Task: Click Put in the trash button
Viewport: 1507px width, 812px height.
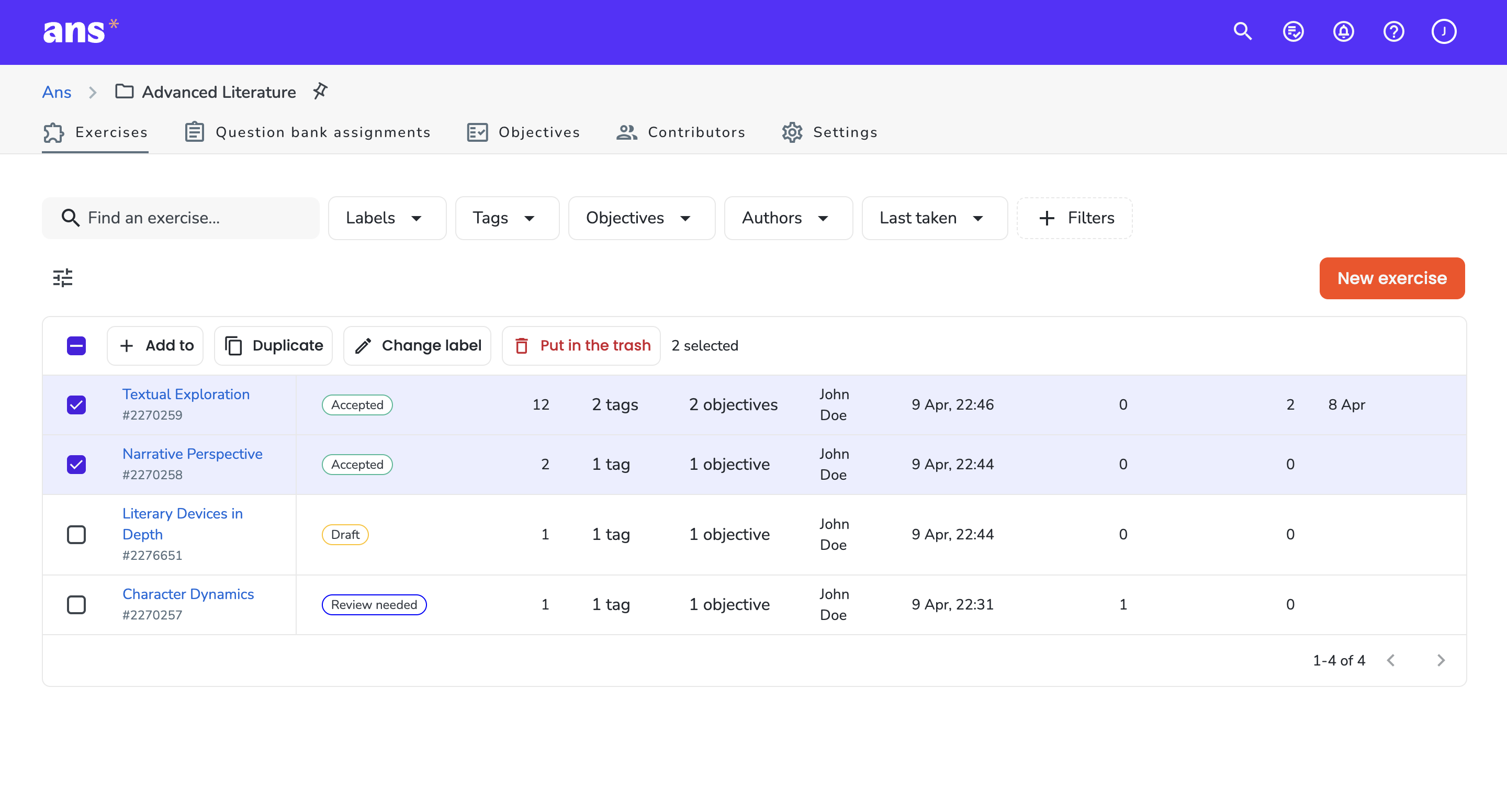Action: [x=581, y=346]
